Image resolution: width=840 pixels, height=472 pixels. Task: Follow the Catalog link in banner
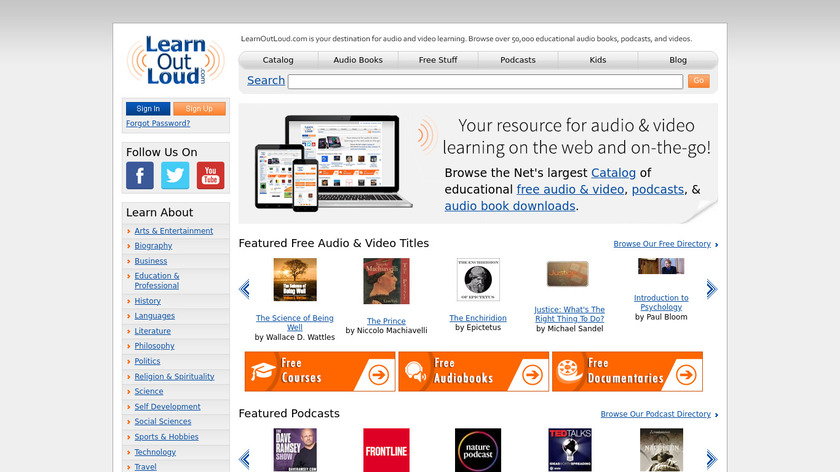613,173
